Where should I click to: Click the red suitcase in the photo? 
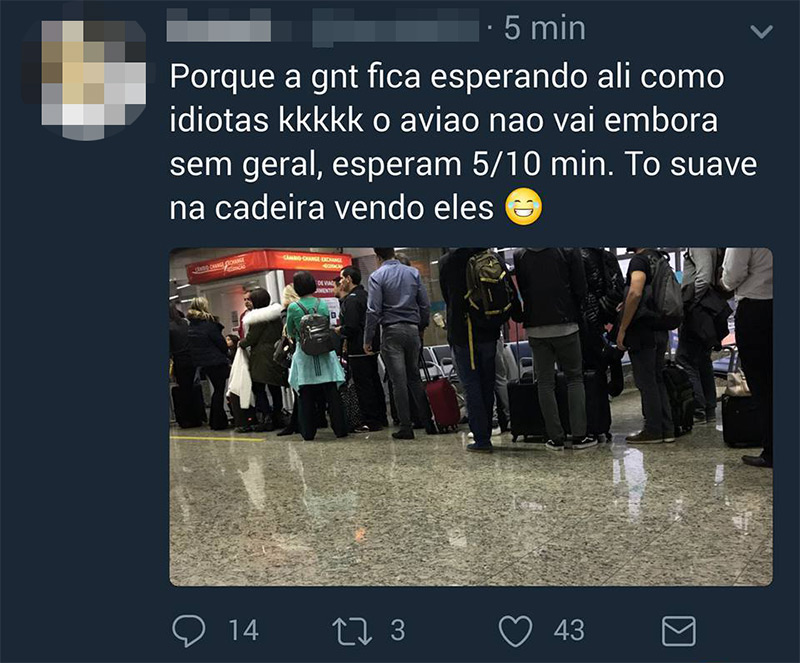(x=442, y=403)
